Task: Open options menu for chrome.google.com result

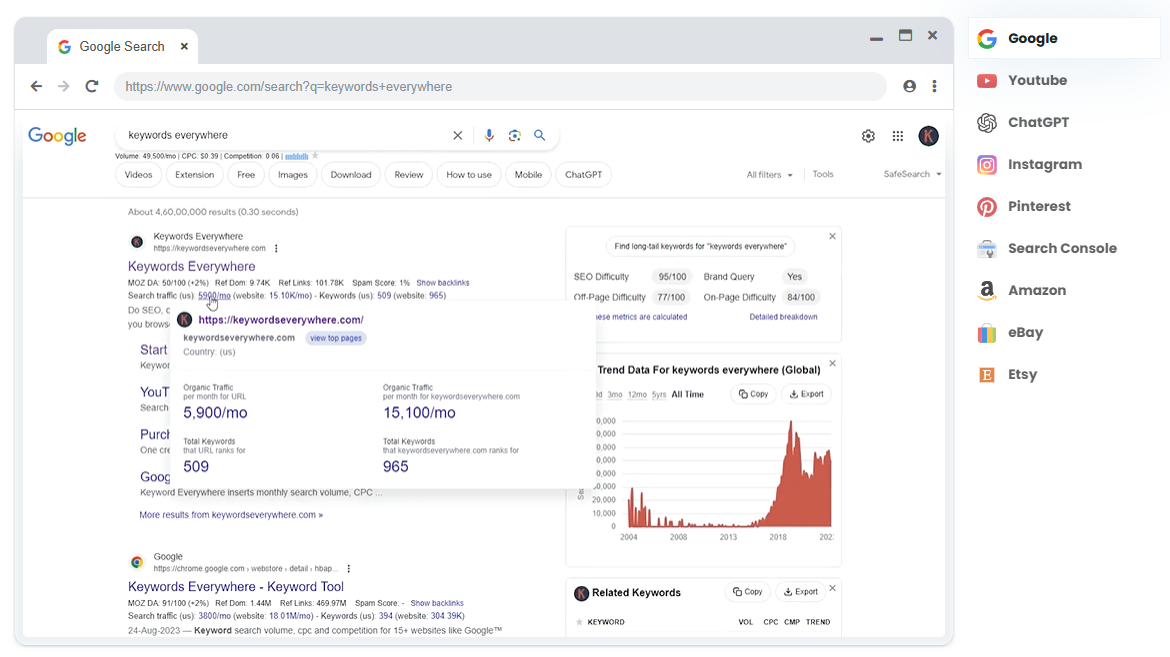Action: click(x=348, y=569)
